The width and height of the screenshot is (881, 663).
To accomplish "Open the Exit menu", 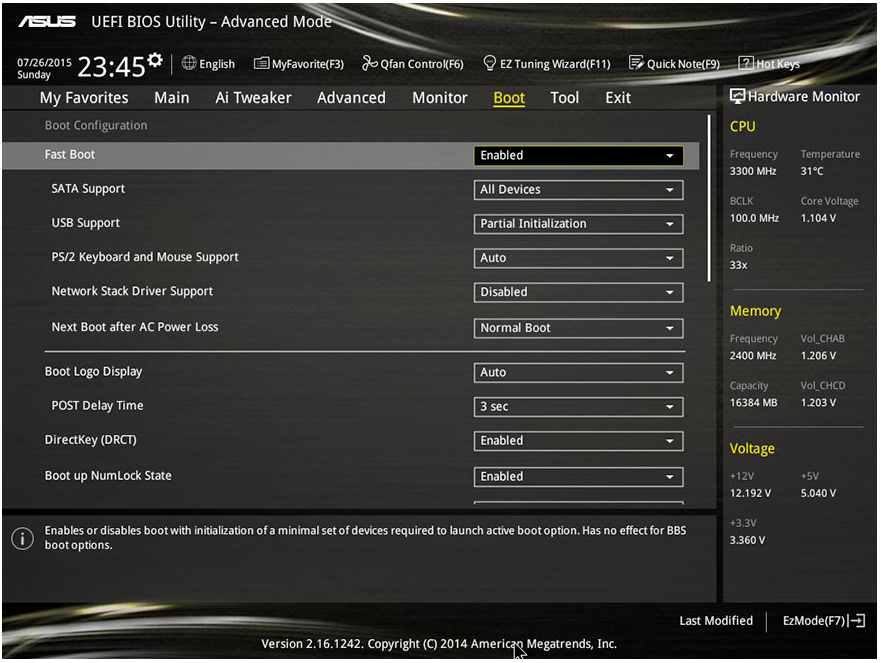I will [617, 97].
